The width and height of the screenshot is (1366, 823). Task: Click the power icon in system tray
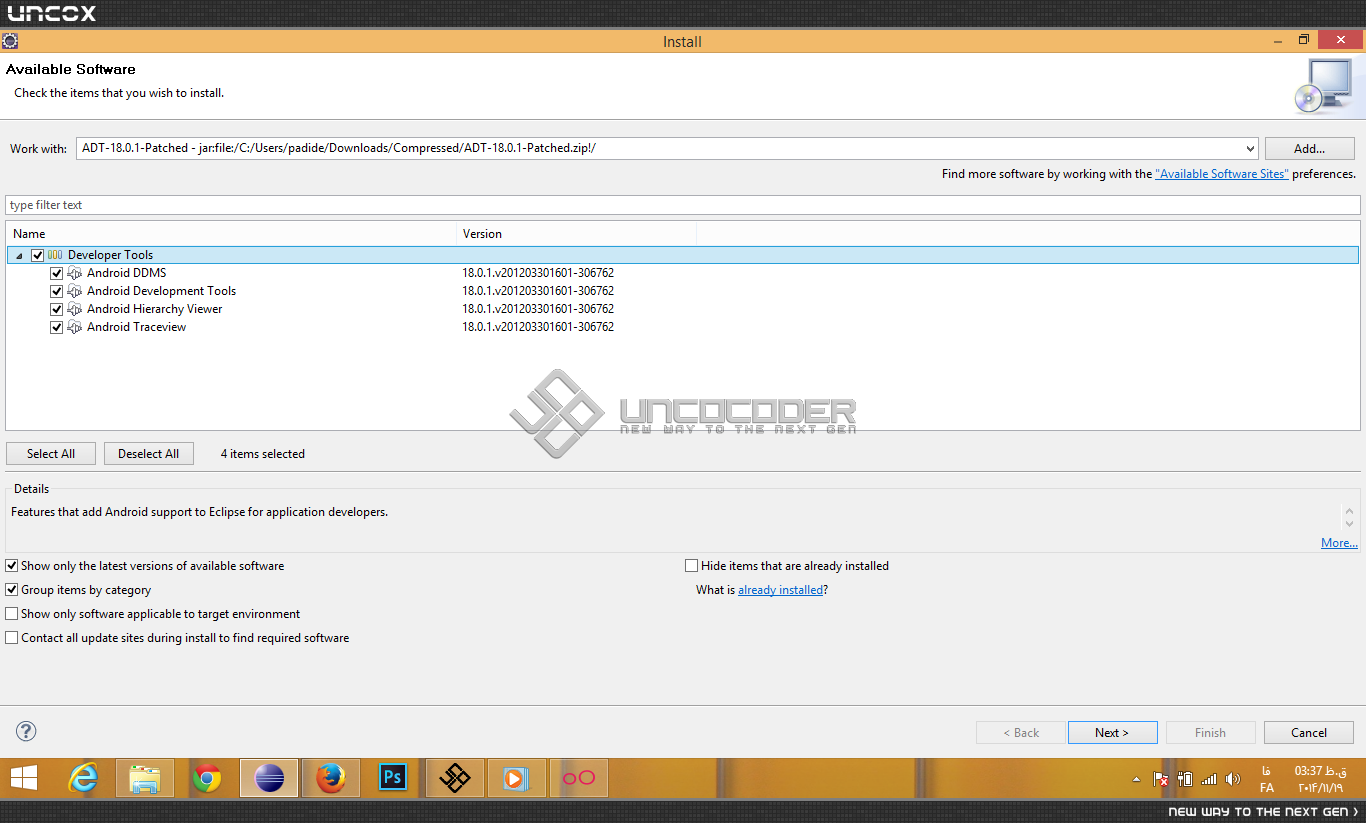tap(1185, 779)
